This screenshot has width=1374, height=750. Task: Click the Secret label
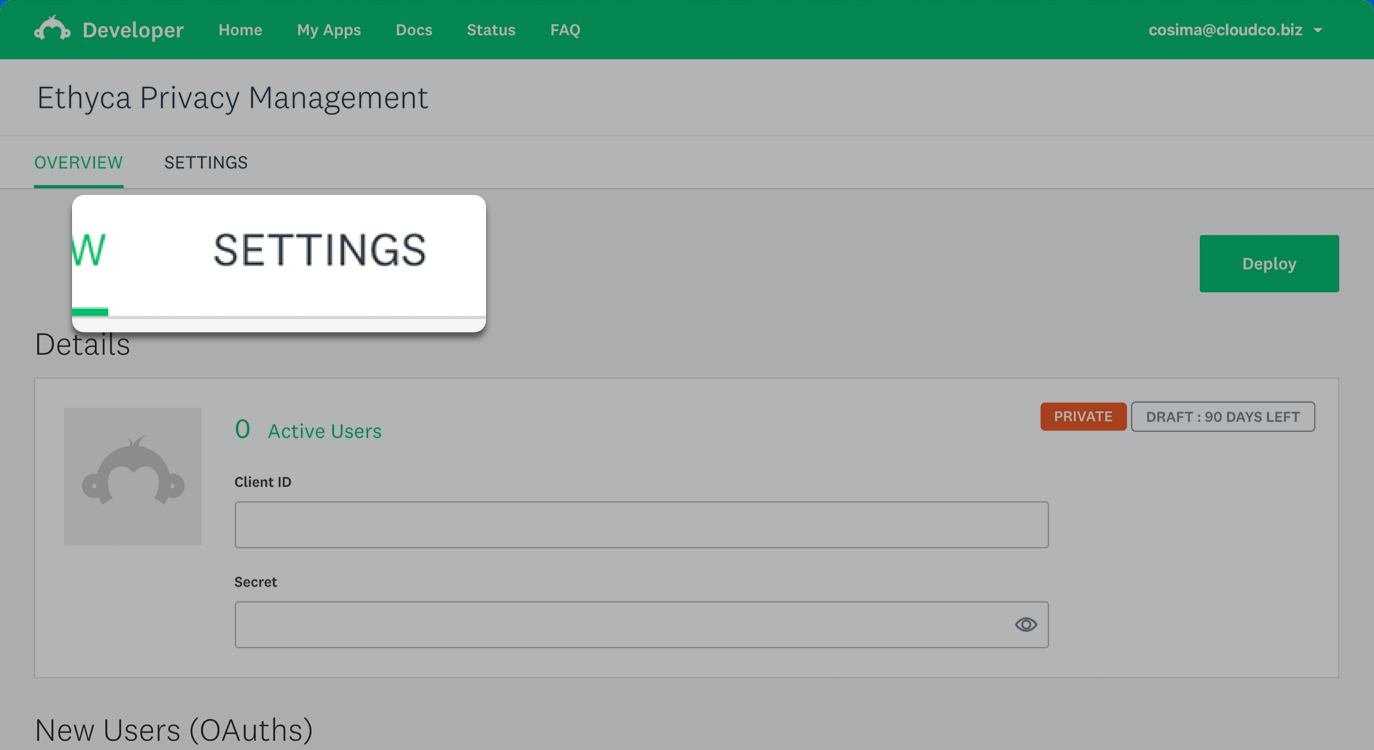coord(256,582)
